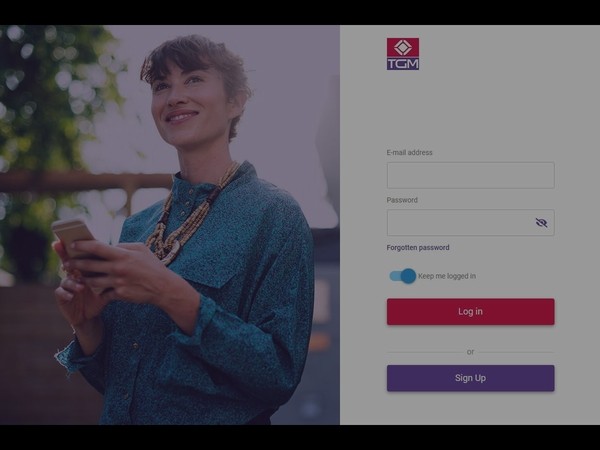
Task: Click the TGM logo
Action: (403, 54)
